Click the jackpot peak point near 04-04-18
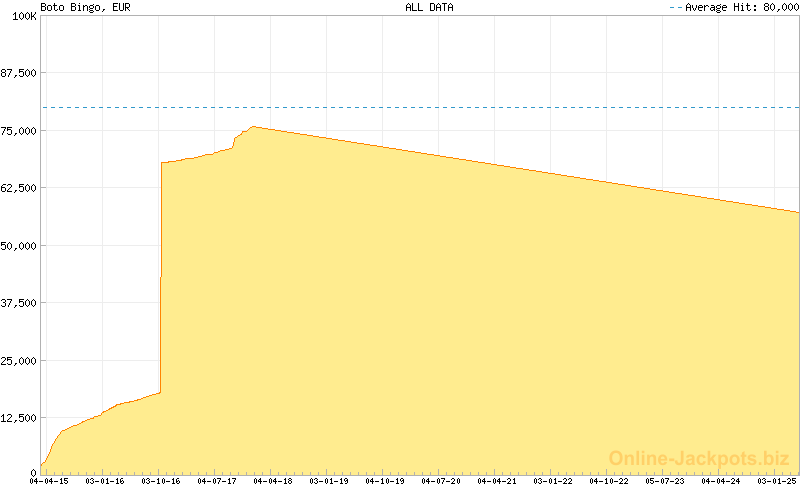The width and height of the screenshot is (800, 490). (x=253, y=126)
